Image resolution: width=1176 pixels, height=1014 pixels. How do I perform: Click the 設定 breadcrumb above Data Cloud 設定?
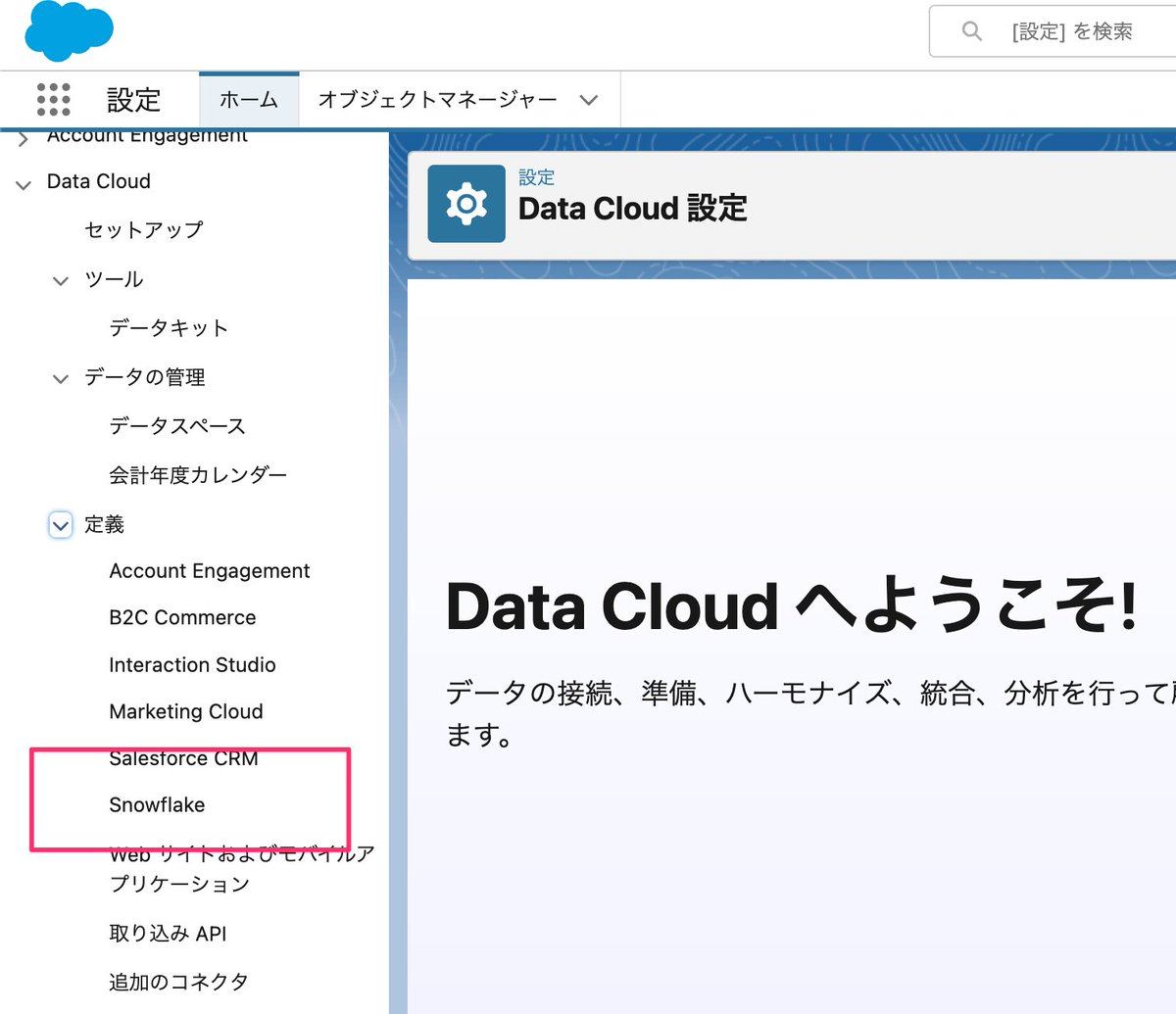(536, 177)
